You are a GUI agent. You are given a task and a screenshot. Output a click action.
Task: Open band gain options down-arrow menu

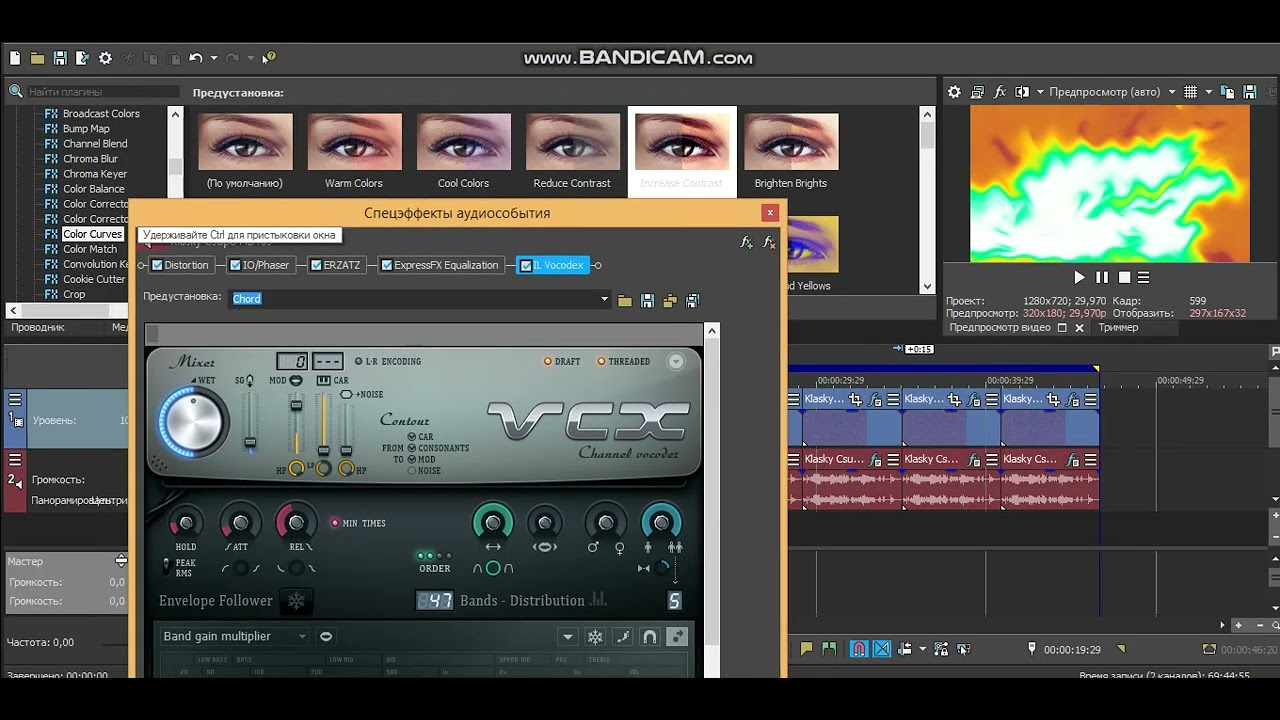pos(568,637)
